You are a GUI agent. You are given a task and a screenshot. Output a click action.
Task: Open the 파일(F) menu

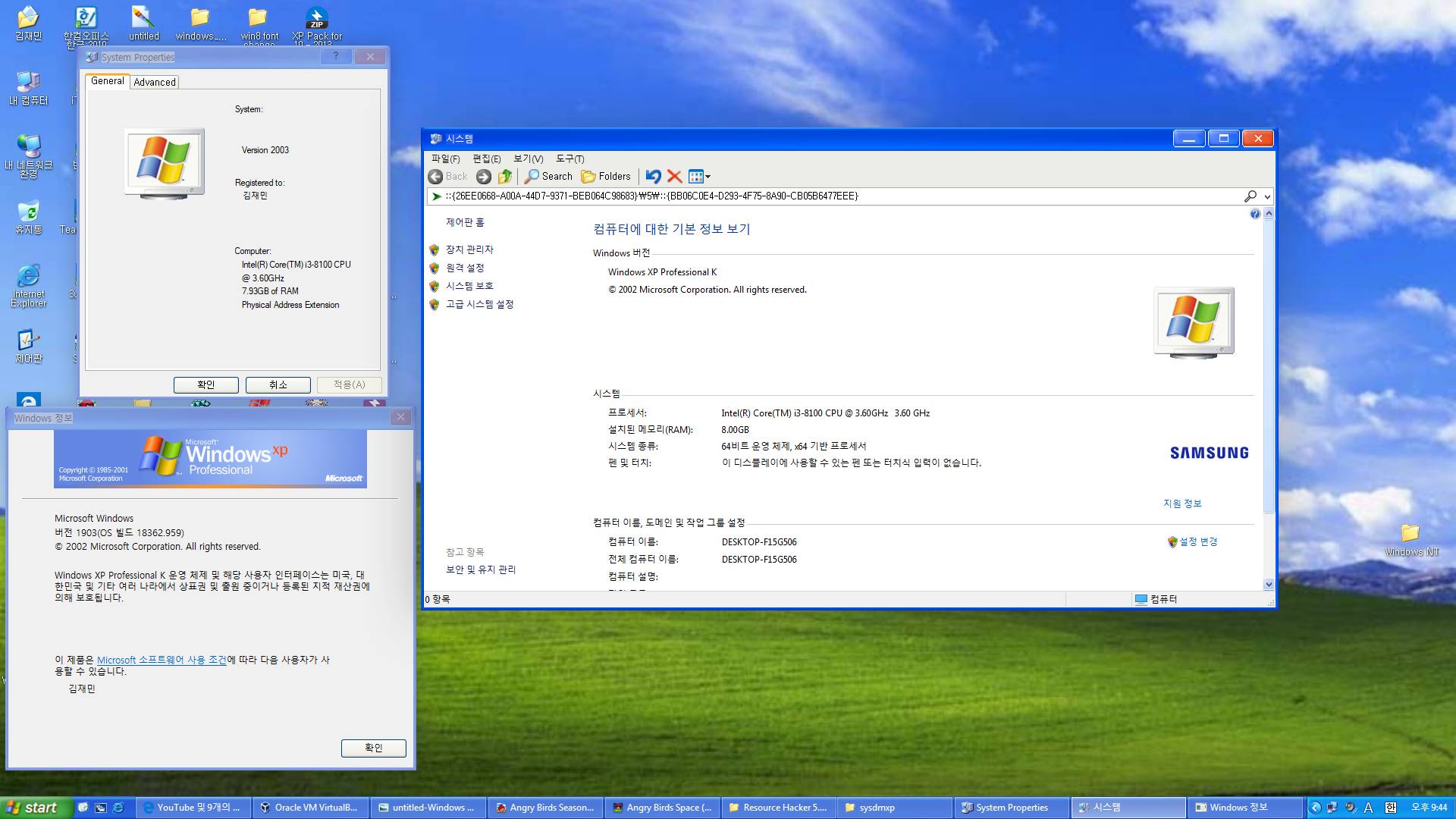coord(445,158)
